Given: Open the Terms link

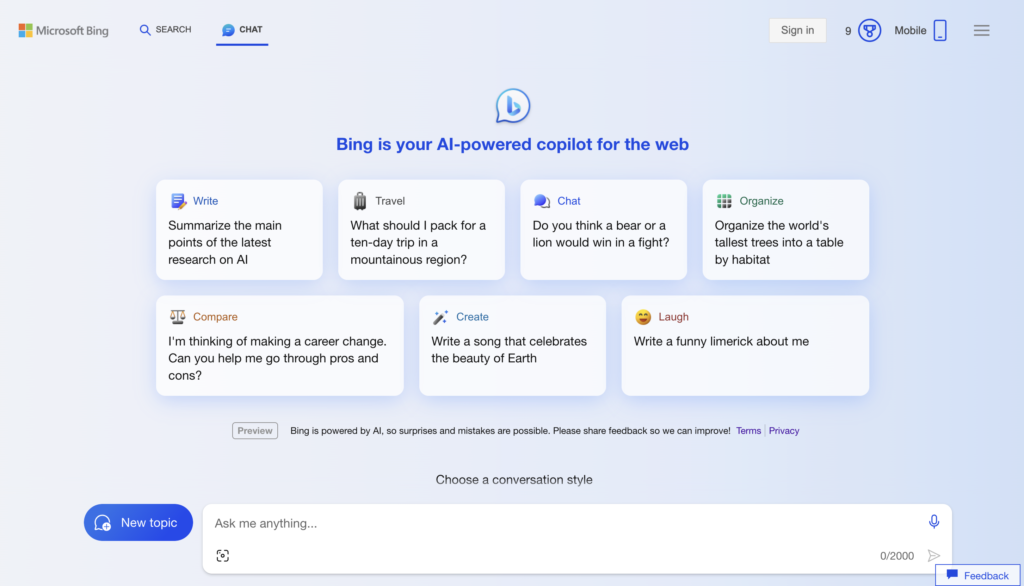Looking at the screenshot, I should tap(748, 430).
